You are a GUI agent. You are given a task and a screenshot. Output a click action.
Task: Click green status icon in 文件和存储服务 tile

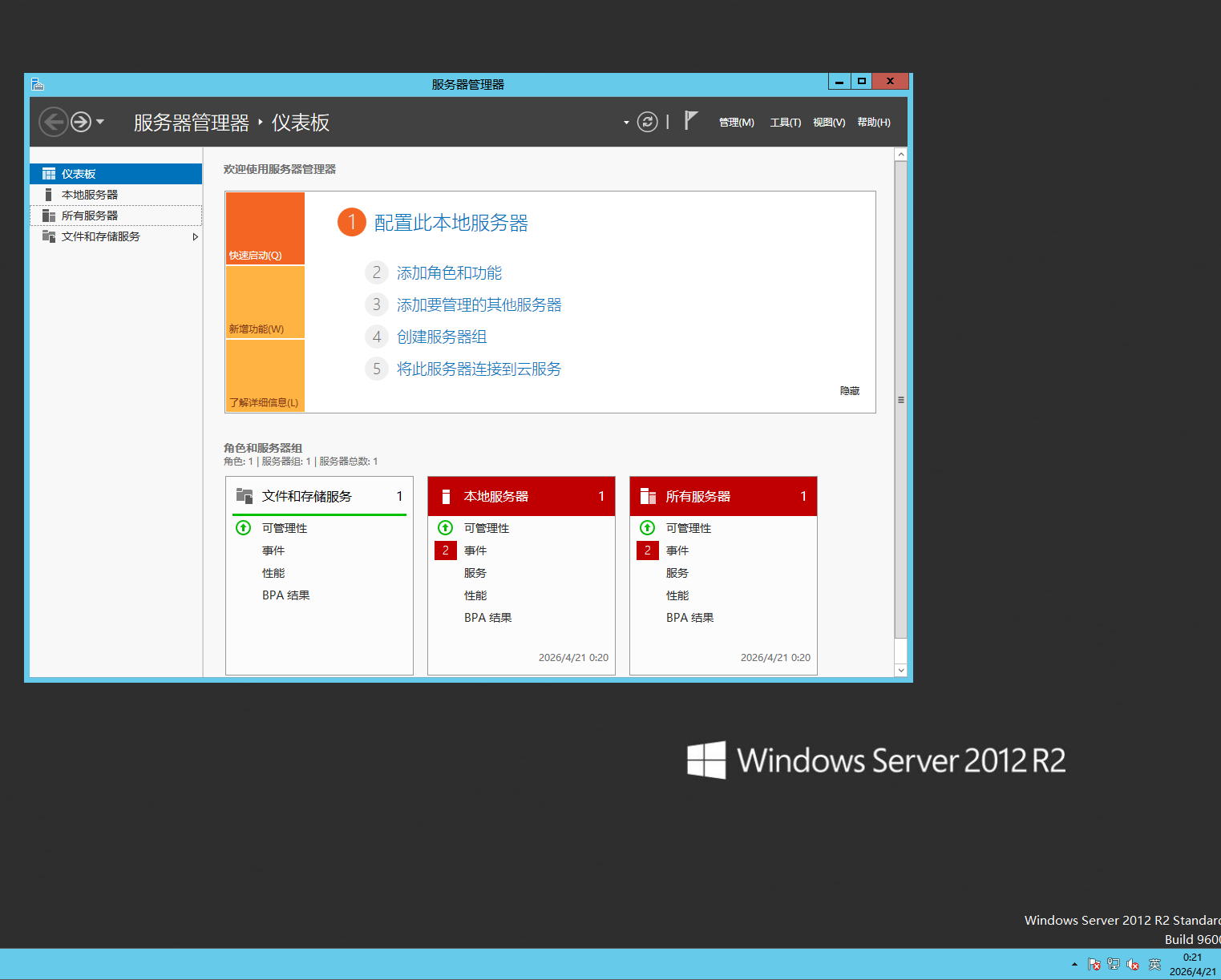(x=244, y=528)
